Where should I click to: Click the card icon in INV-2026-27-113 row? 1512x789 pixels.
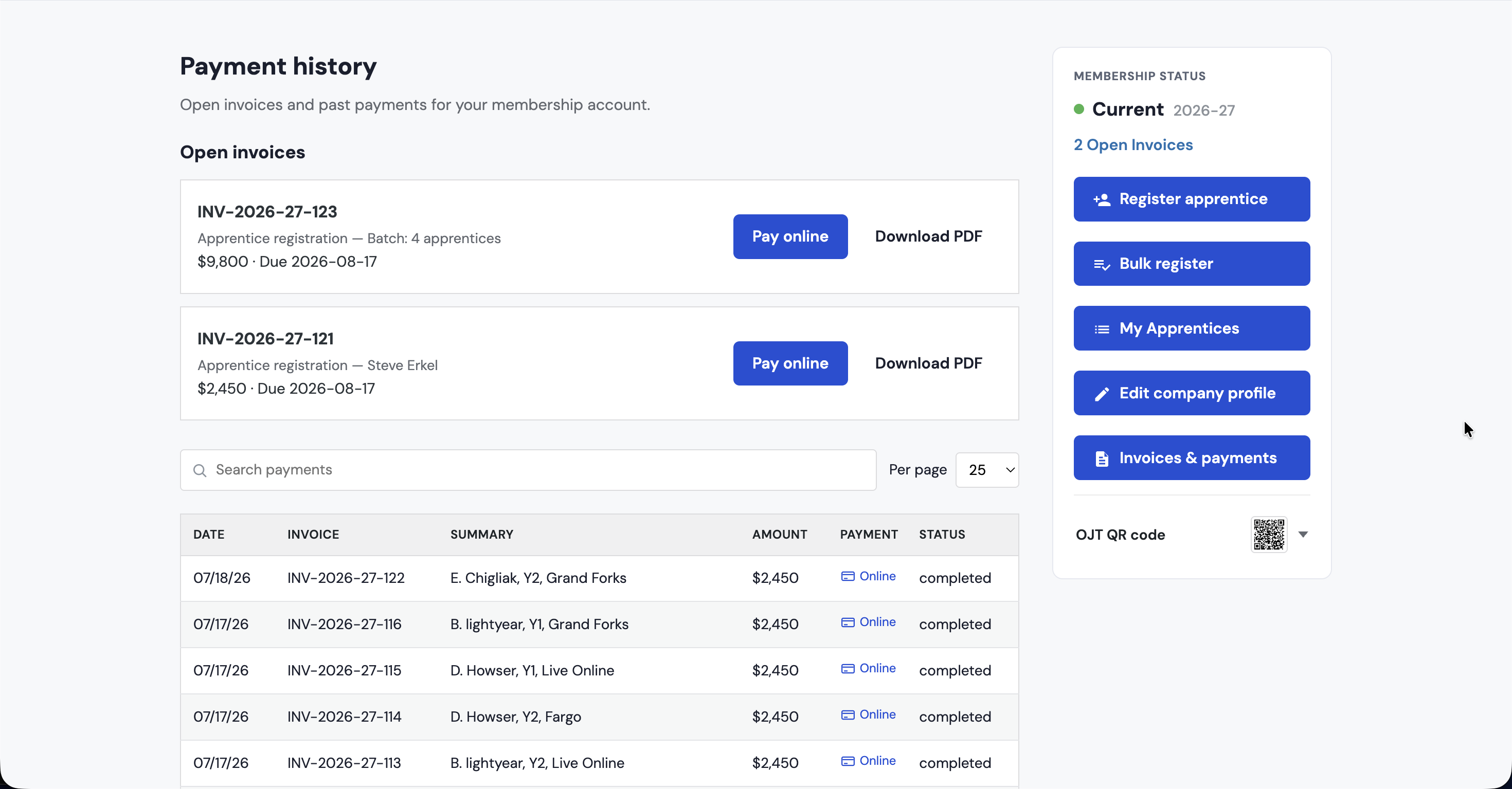(848, 761)
